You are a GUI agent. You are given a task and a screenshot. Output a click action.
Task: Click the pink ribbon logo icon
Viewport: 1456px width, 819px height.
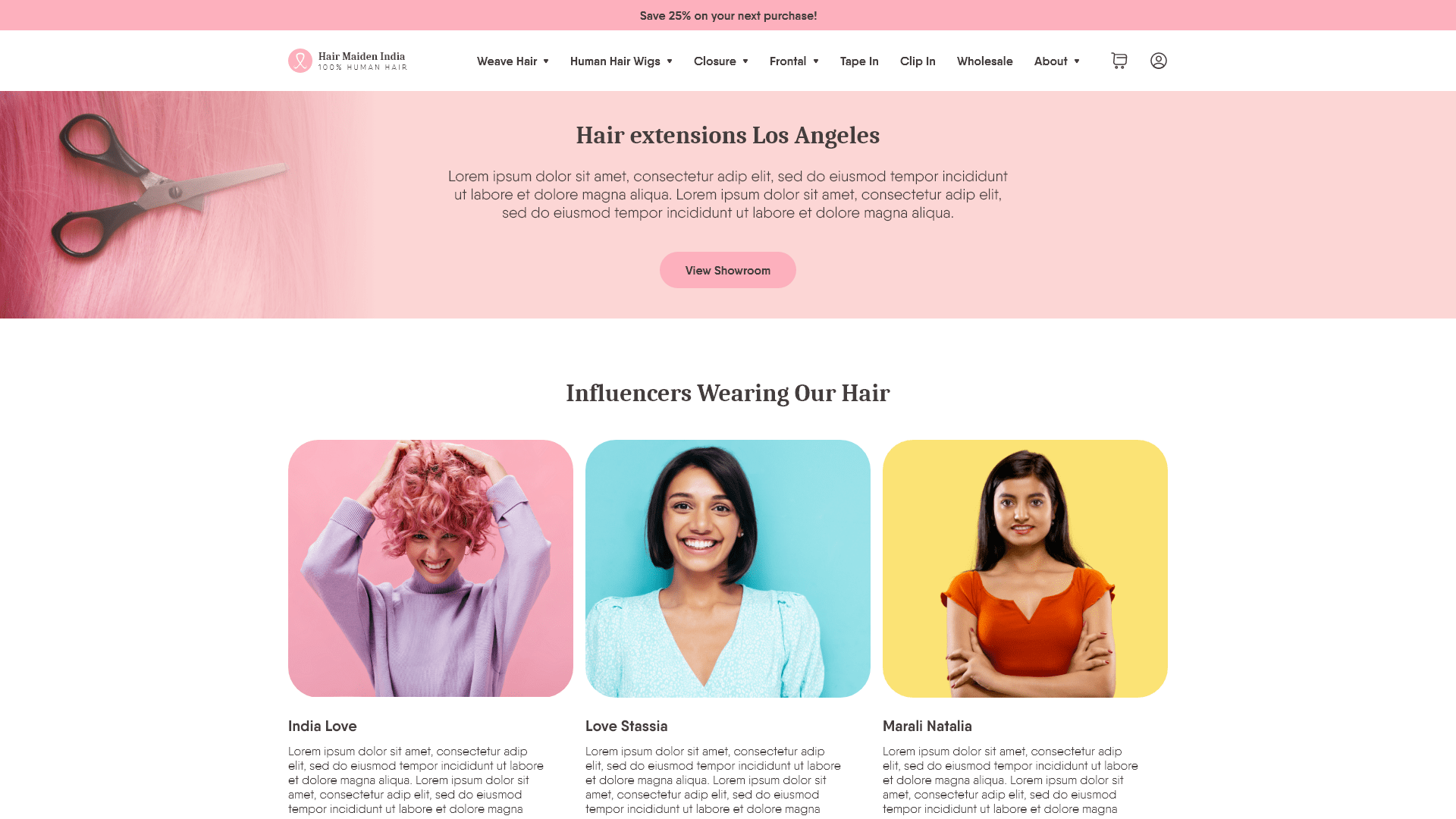[300, 61]
